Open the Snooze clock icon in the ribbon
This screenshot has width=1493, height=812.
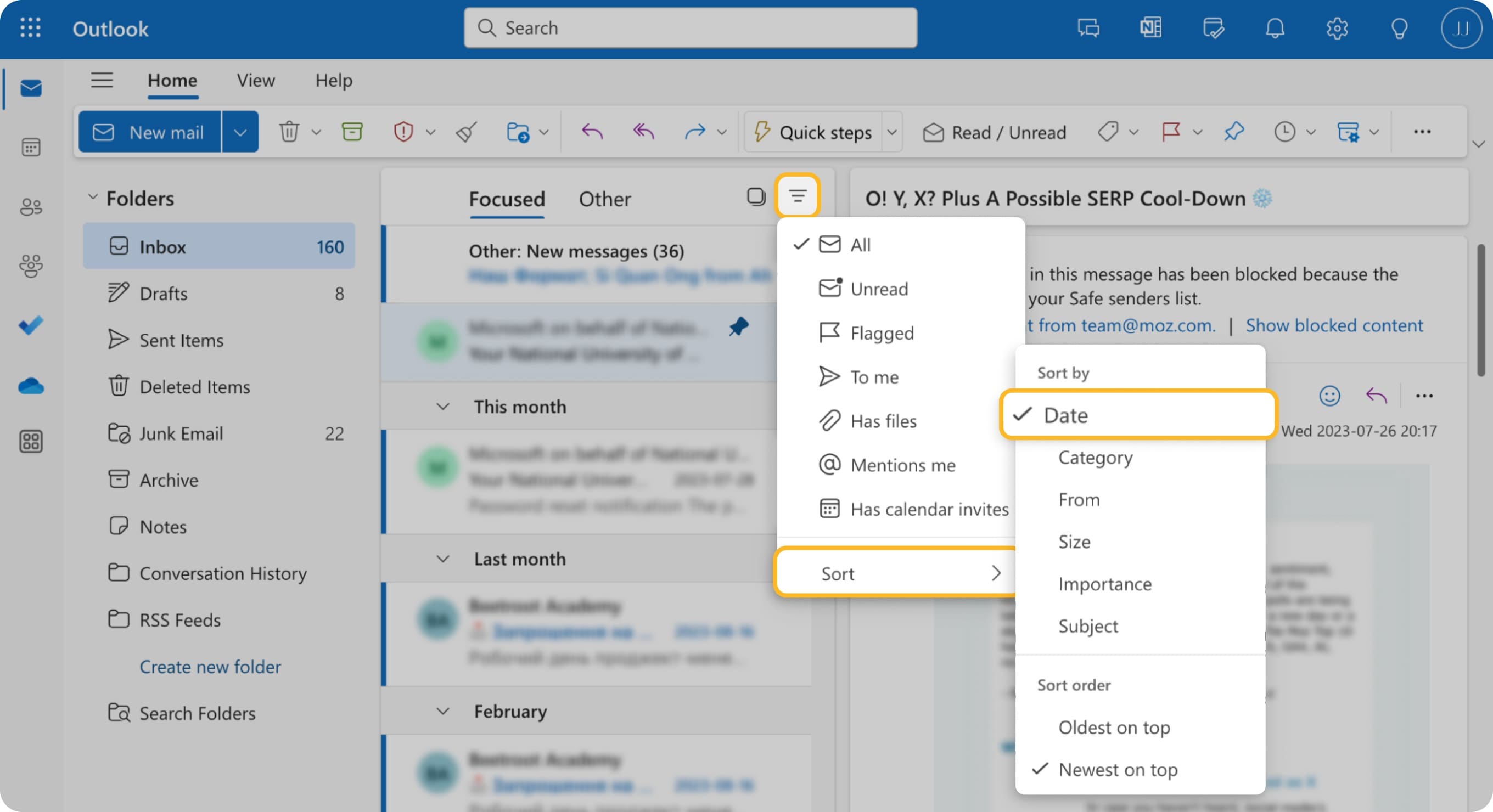click(x=1284, y=132)
